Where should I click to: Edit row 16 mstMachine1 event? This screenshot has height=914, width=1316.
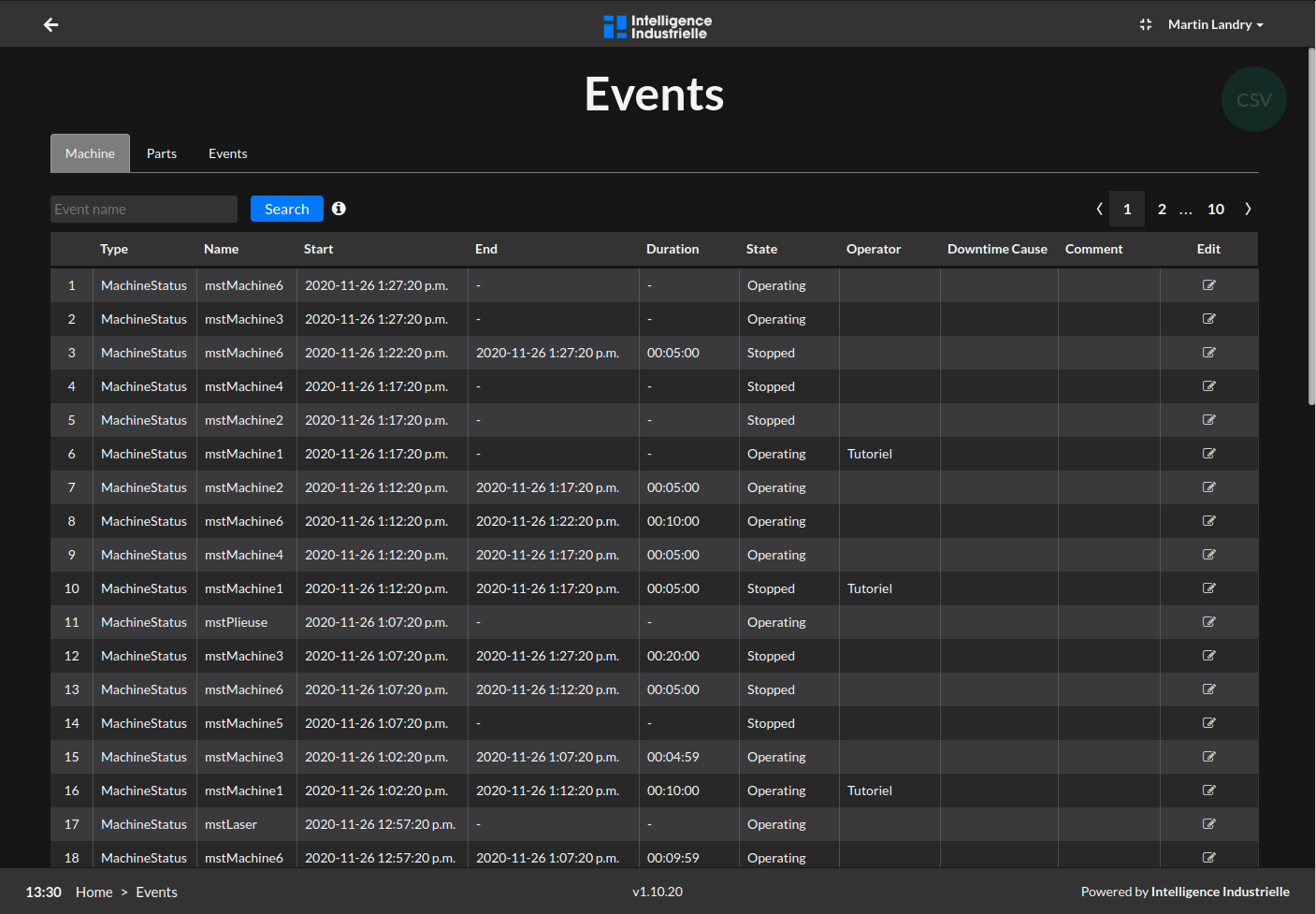click(1208, 791)
